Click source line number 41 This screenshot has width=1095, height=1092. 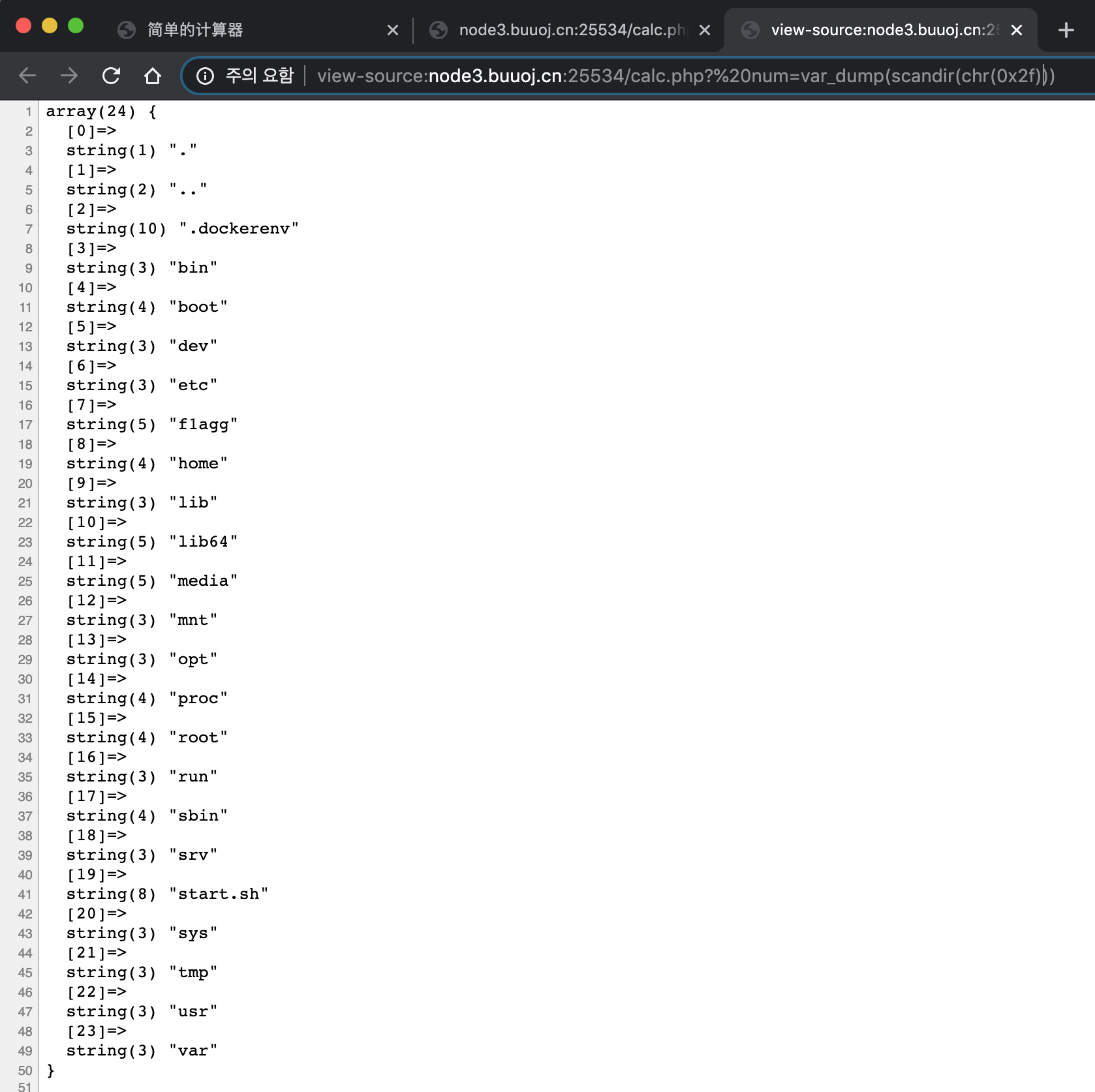point(25,894)
